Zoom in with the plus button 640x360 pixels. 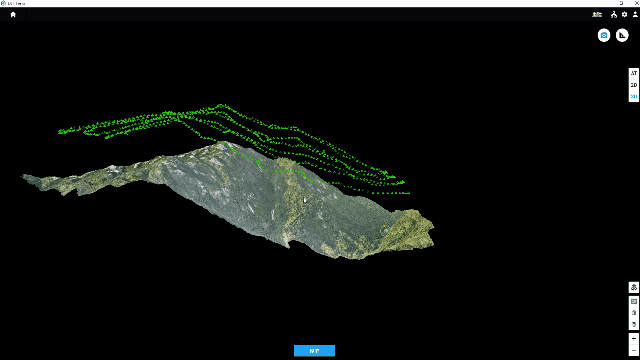633,339
